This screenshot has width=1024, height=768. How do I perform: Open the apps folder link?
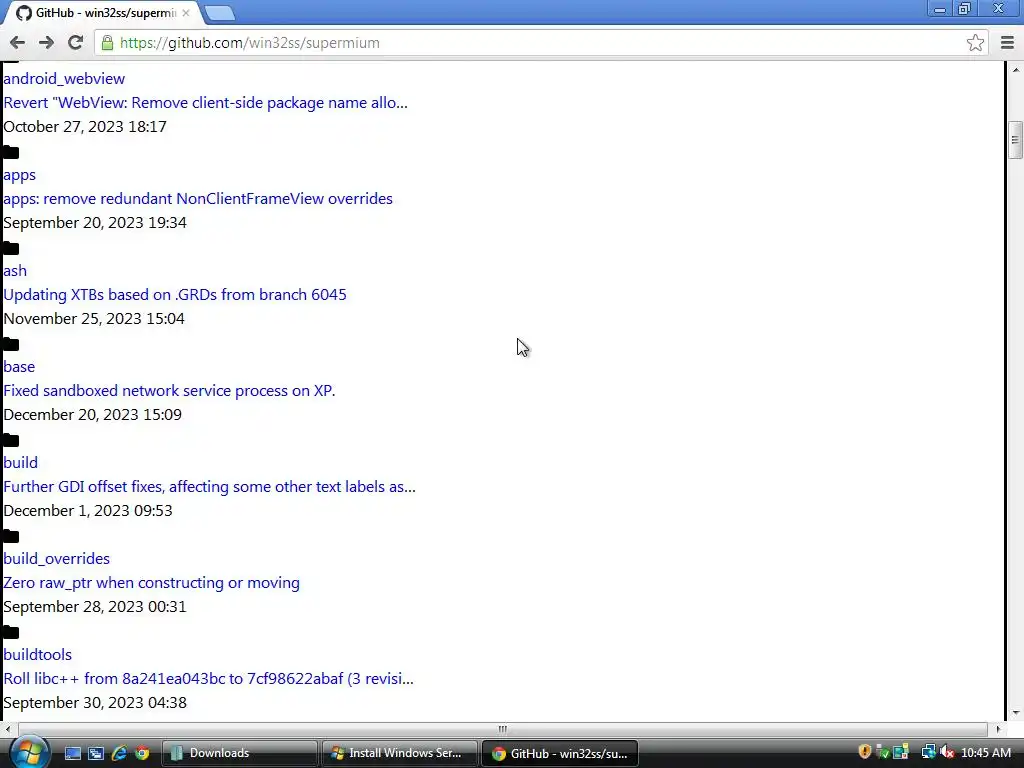coord(20,175)
